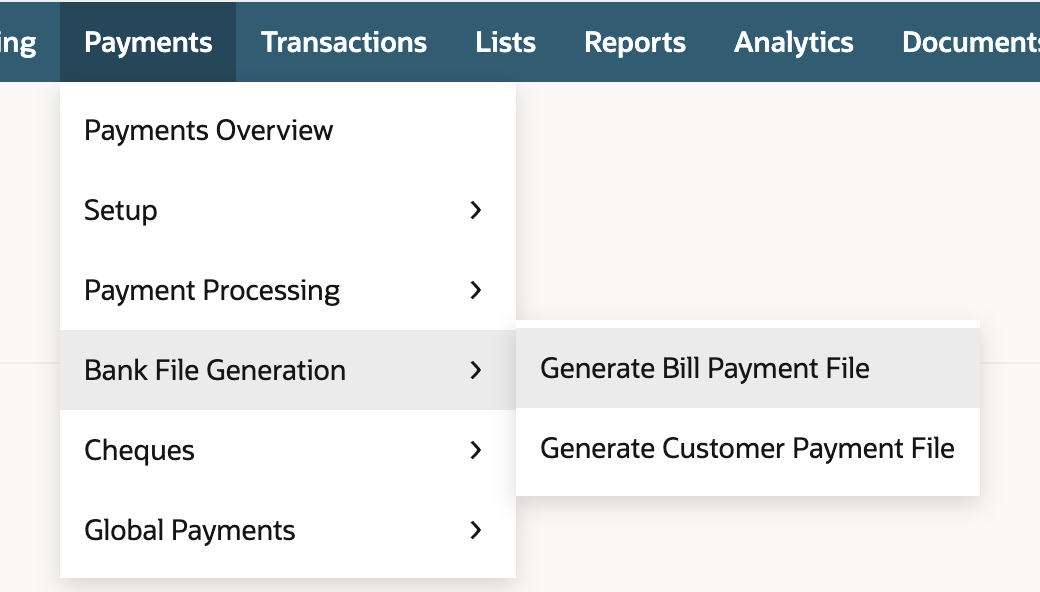Expand chevron next to Global Payments

tap(476, 530)
